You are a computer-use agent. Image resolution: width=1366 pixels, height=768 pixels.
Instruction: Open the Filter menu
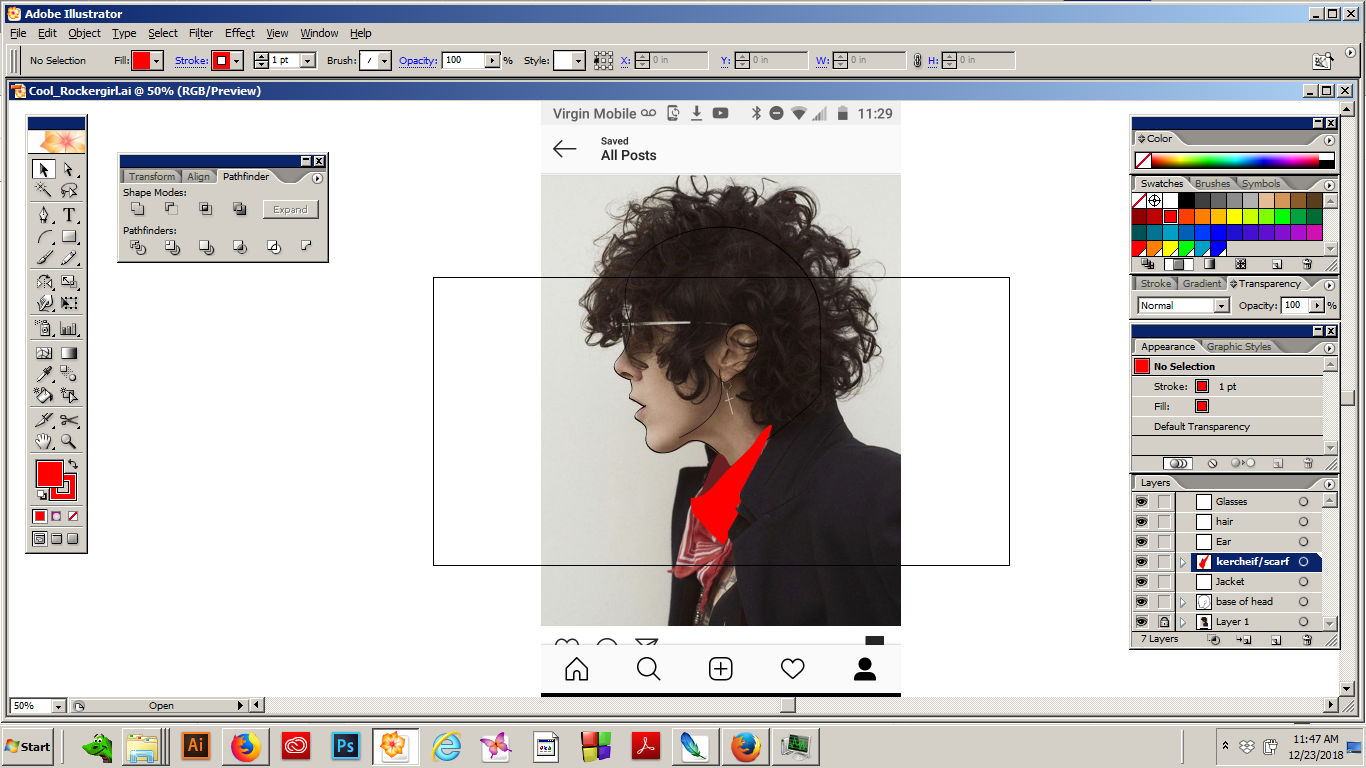201,33
